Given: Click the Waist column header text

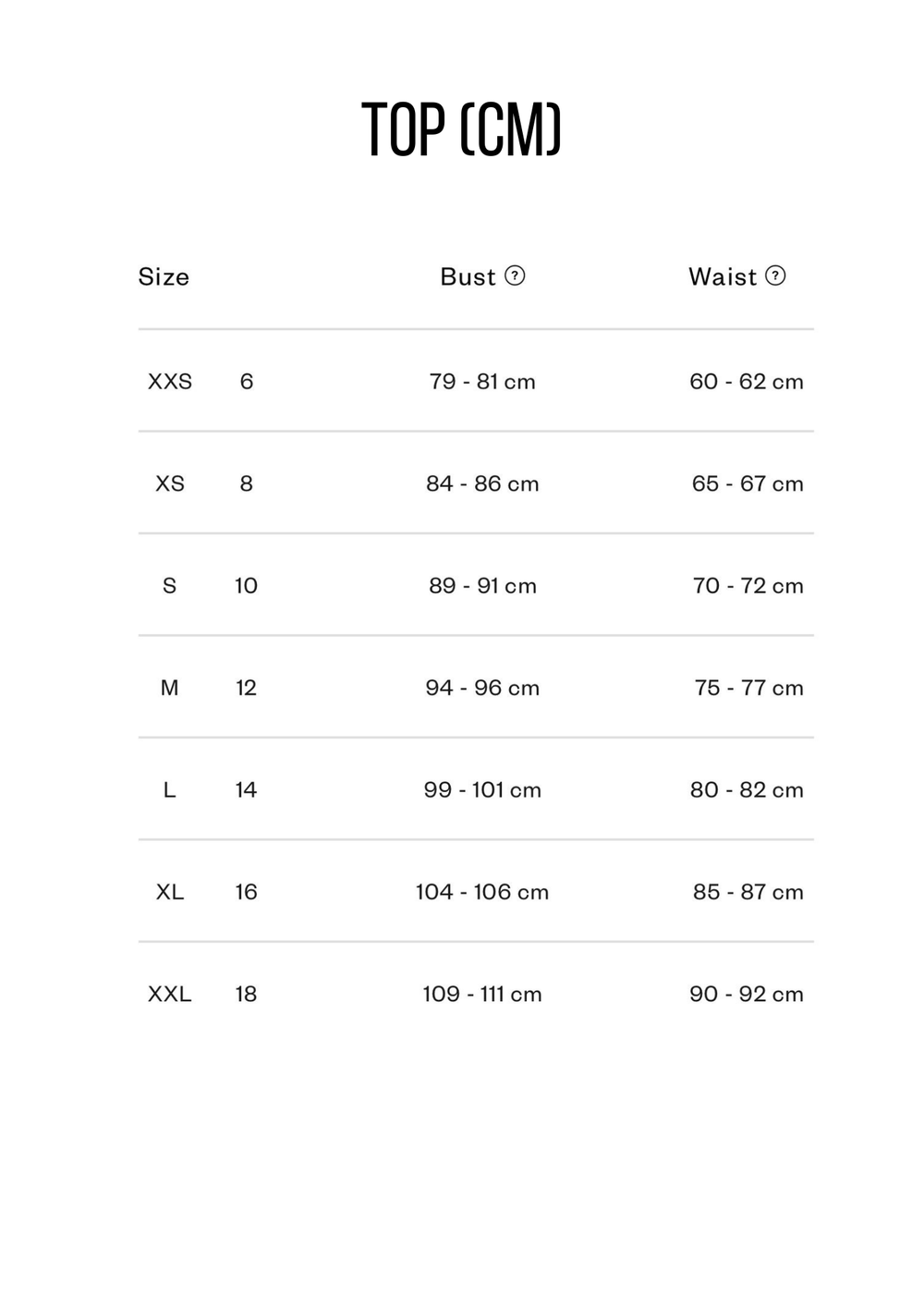Looking at the screenshot, I should 723,276.
